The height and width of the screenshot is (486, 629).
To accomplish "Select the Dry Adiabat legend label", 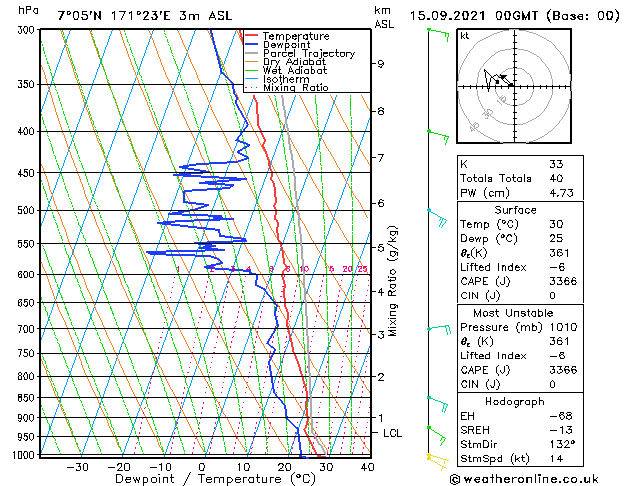I will click(294, 62).
